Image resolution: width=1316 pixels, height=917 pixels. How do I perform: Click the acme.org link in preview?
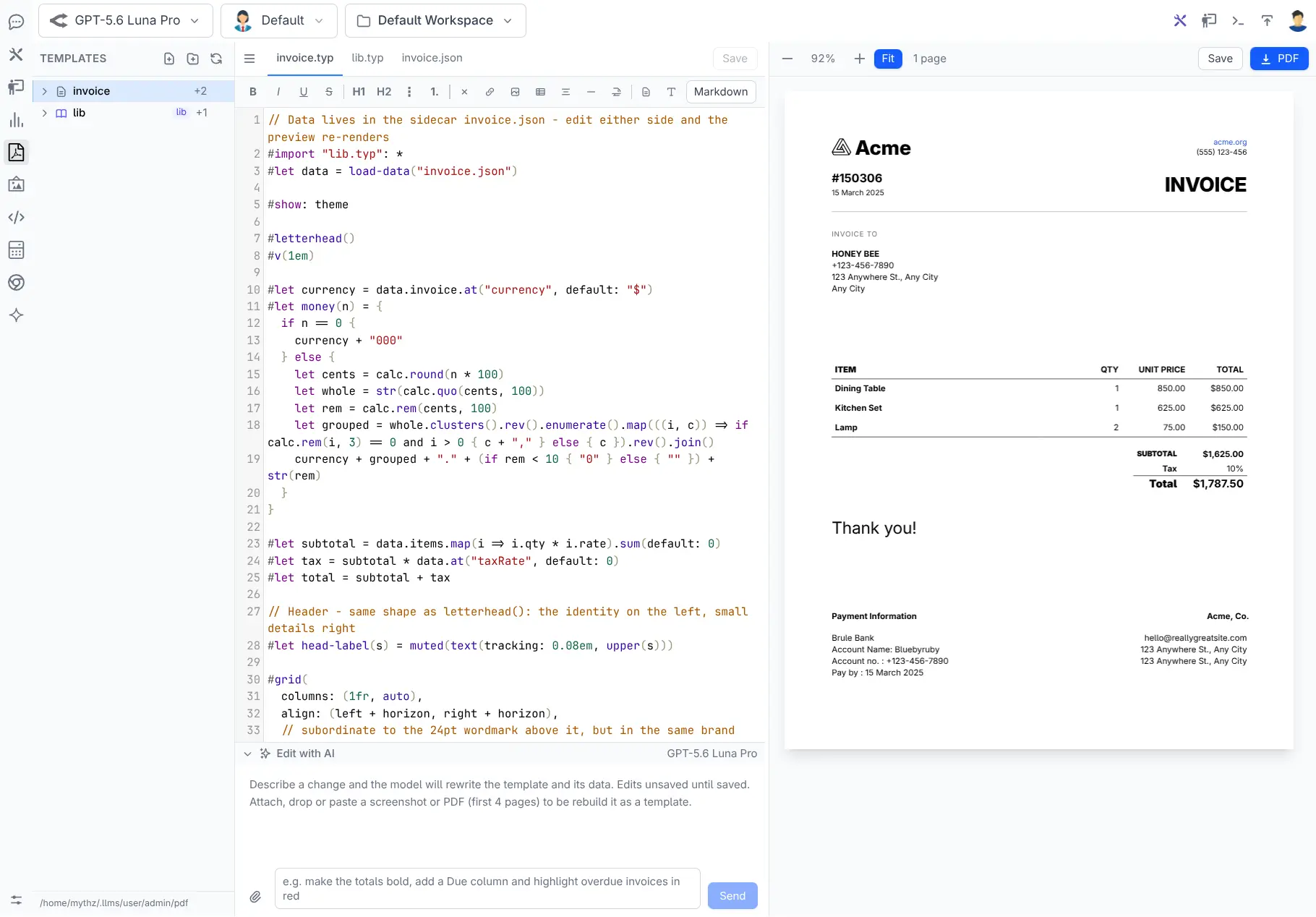click(1230, 142)
